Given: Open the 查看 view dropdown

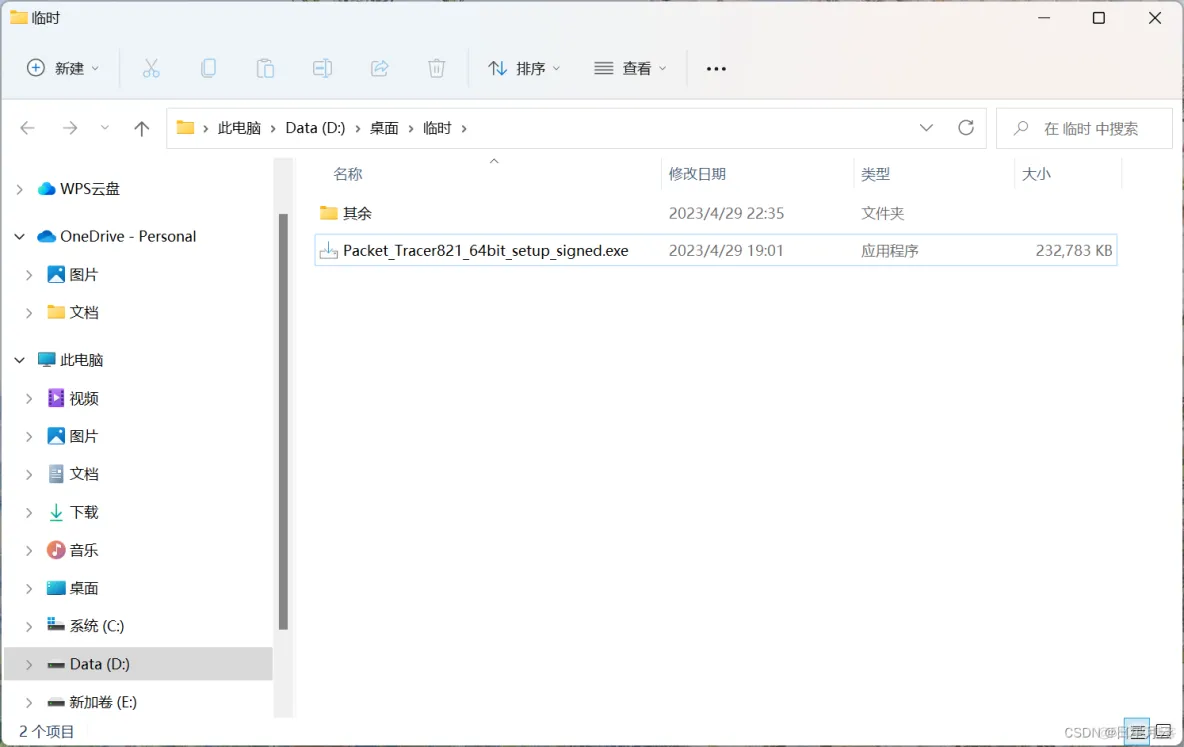Looking at the screenshot, I should coord(631,69).
